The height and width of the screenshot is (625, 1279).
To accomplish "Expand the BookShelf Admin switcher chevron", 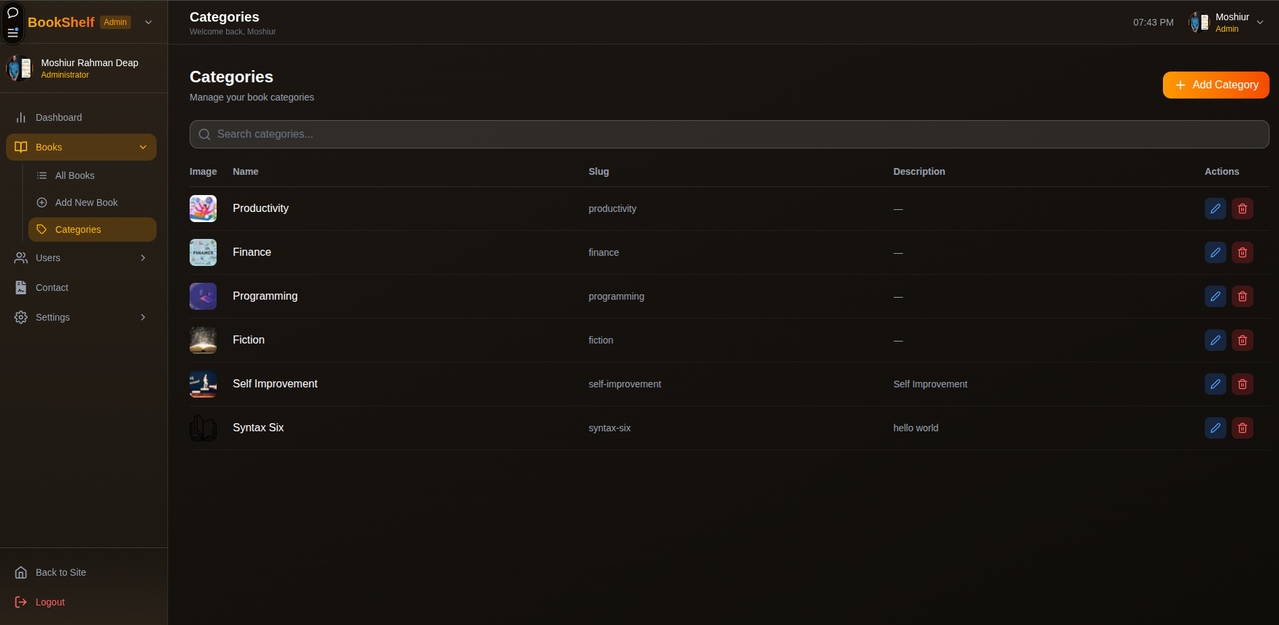I will click(x=149, y=22).
